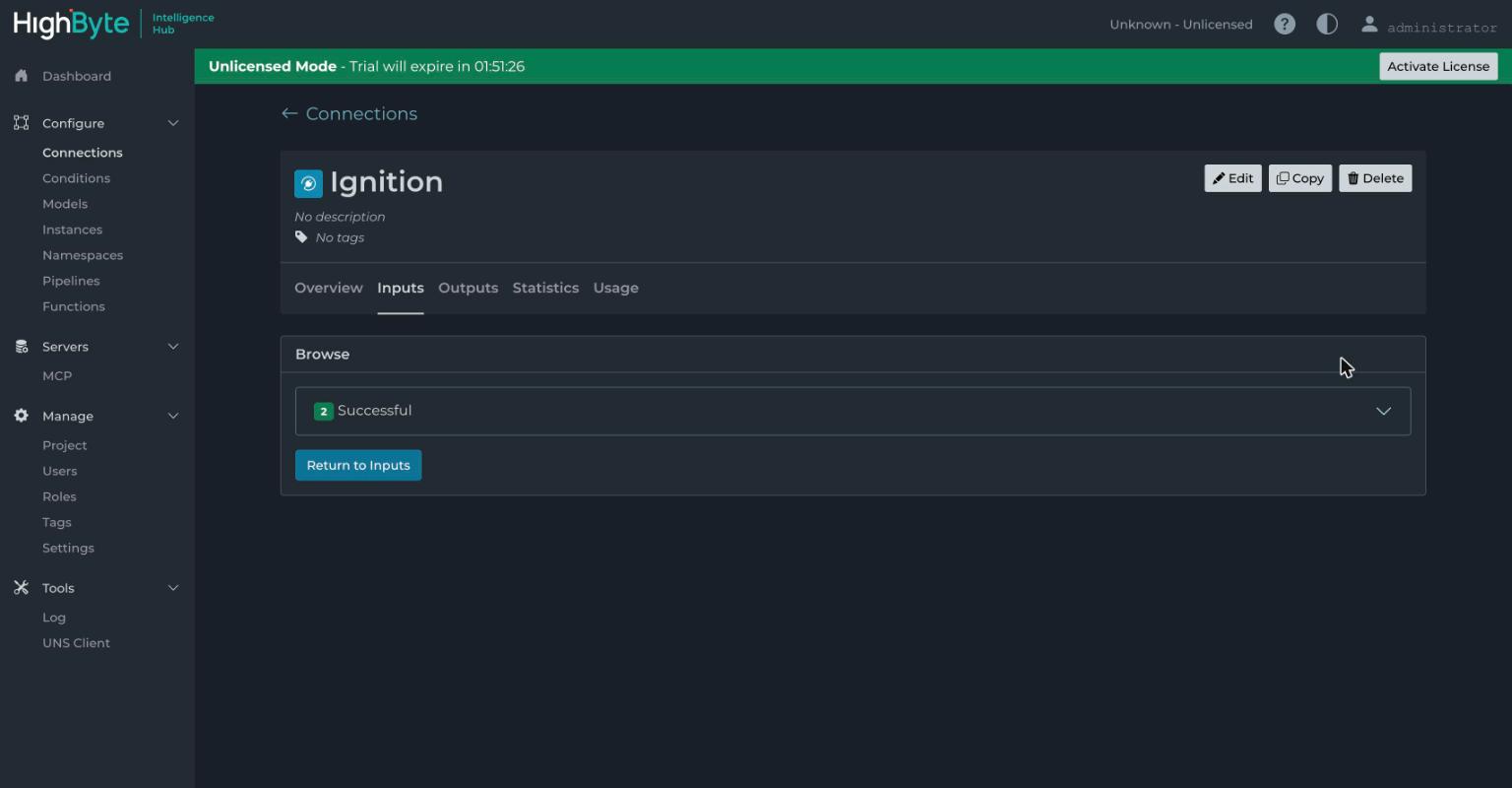Expand the Successful browse results chevron
This screenshot has width=1512, height=788.
point(1384,411)
